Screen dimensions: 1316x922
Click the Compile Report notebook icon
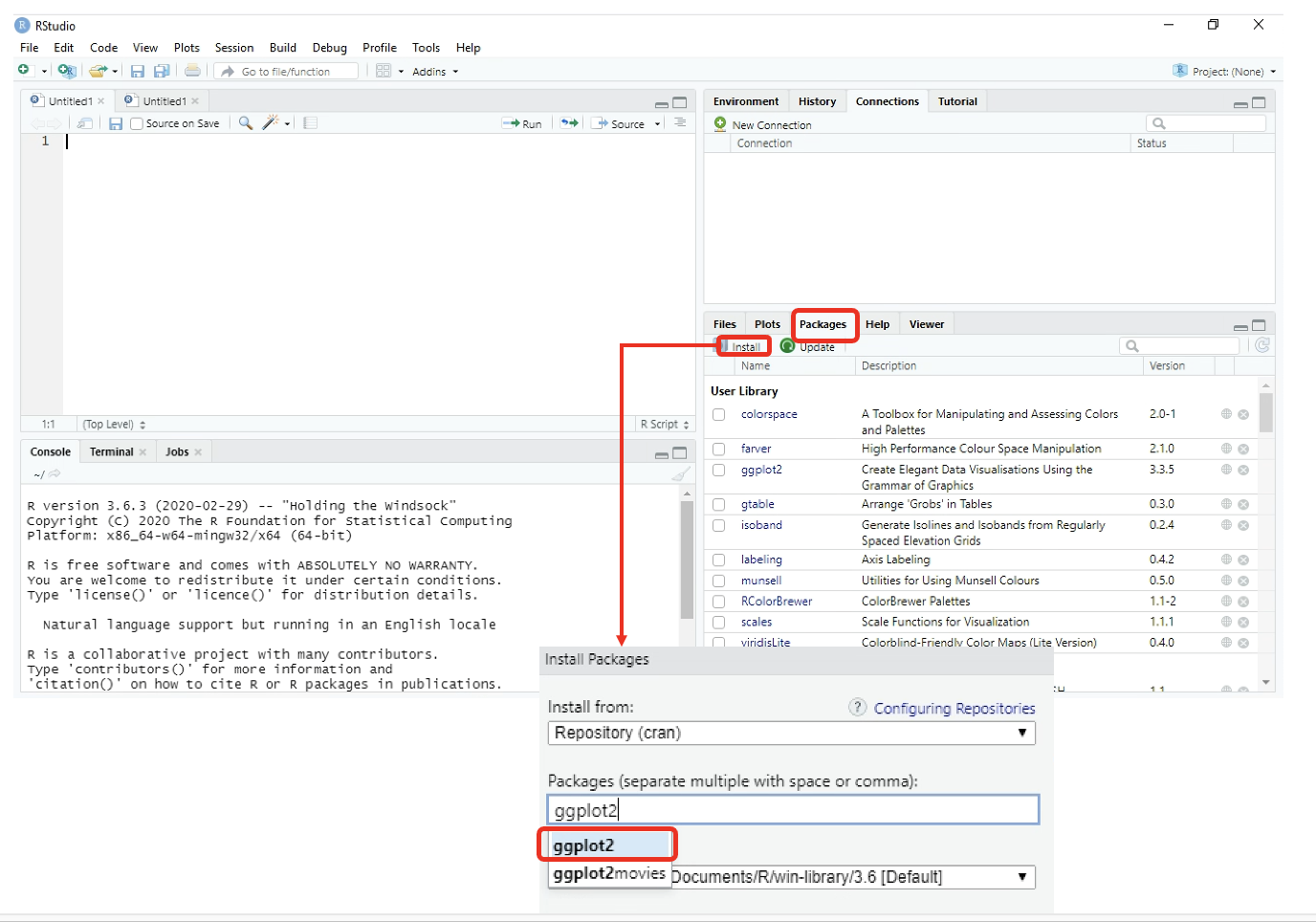310,123
